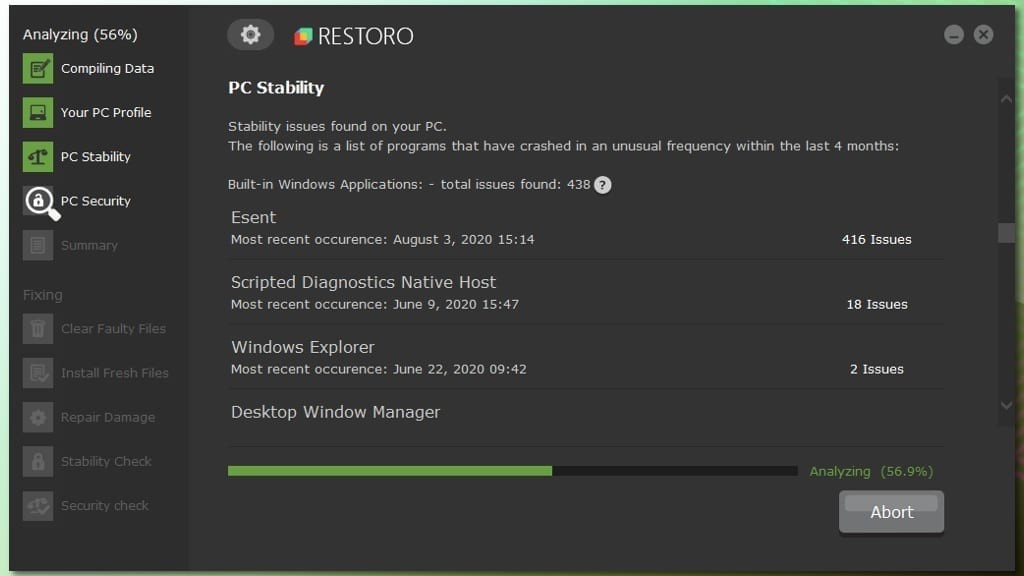Select the Your PC Profile icon
Viewport: 1024px width, 576px height.
pos(38,112)
